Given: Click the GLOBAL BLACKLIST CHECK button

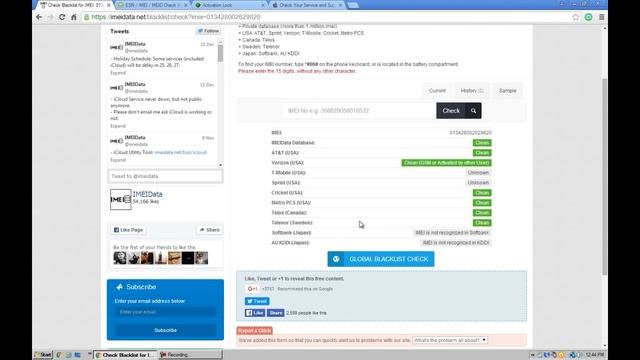Looking at the screenshot, I should pyautogui.click(x=381, y=259).
